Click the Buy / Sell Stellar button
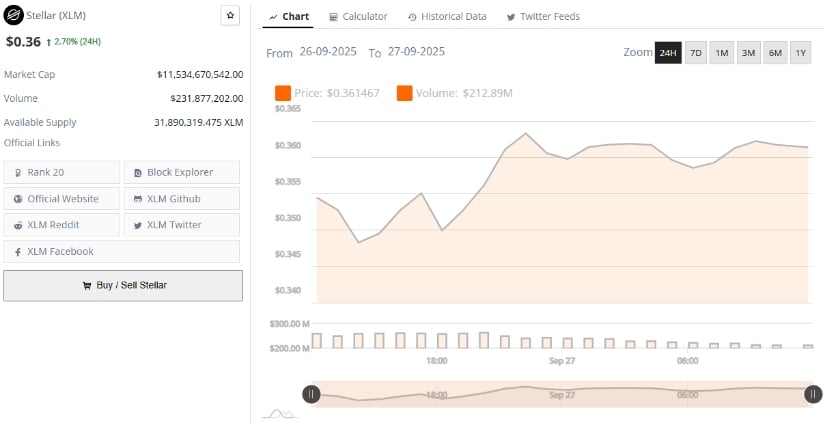This screenshot has width=825, height=423. [123, 286]
